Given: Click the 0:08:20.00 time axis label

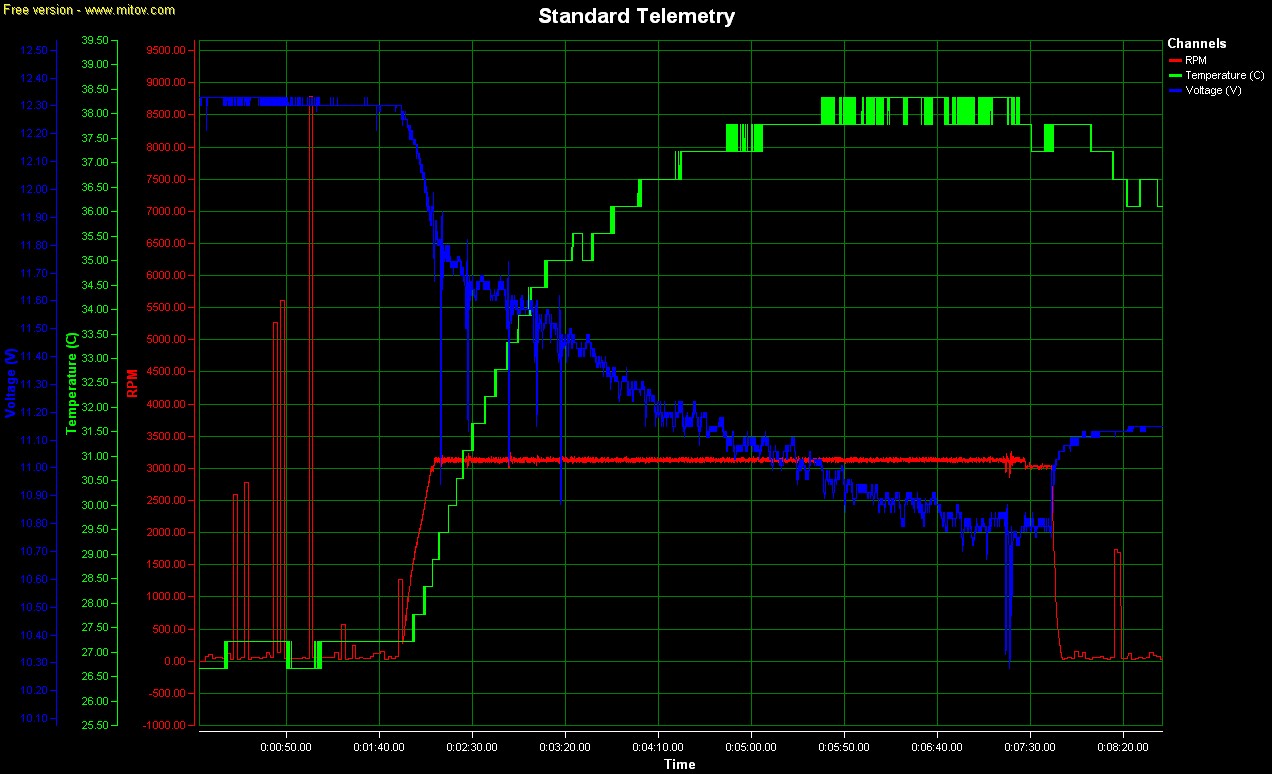Looking at the screenshot, I should point(1122,746).
